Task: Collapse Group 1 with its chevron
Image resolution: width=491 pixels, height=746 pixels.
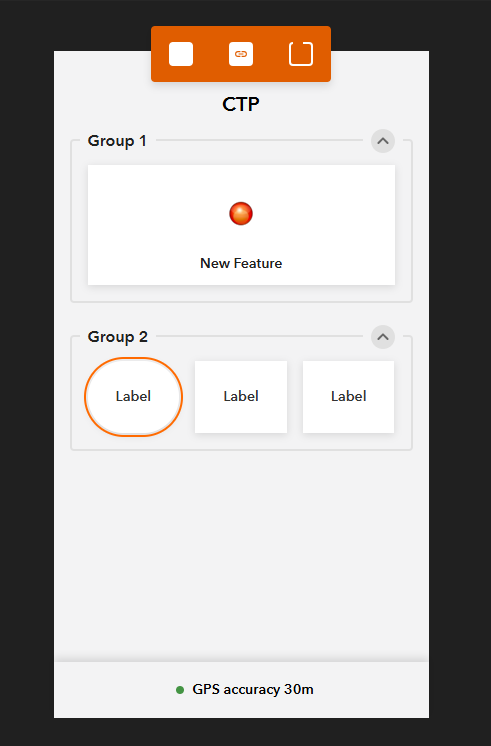Action: 383,141
